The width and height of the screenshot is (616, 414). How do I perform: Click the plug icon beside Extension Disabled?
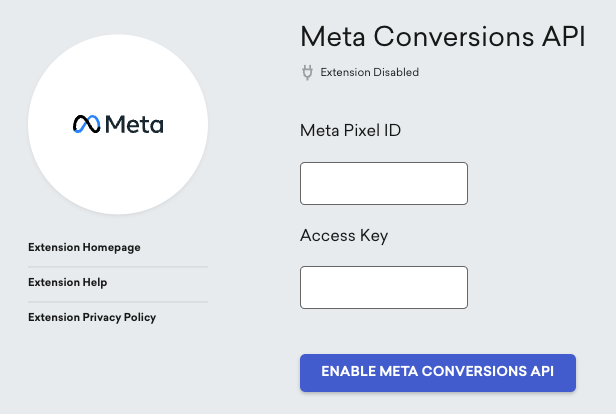pyautogui.click(x=308, y=72)
